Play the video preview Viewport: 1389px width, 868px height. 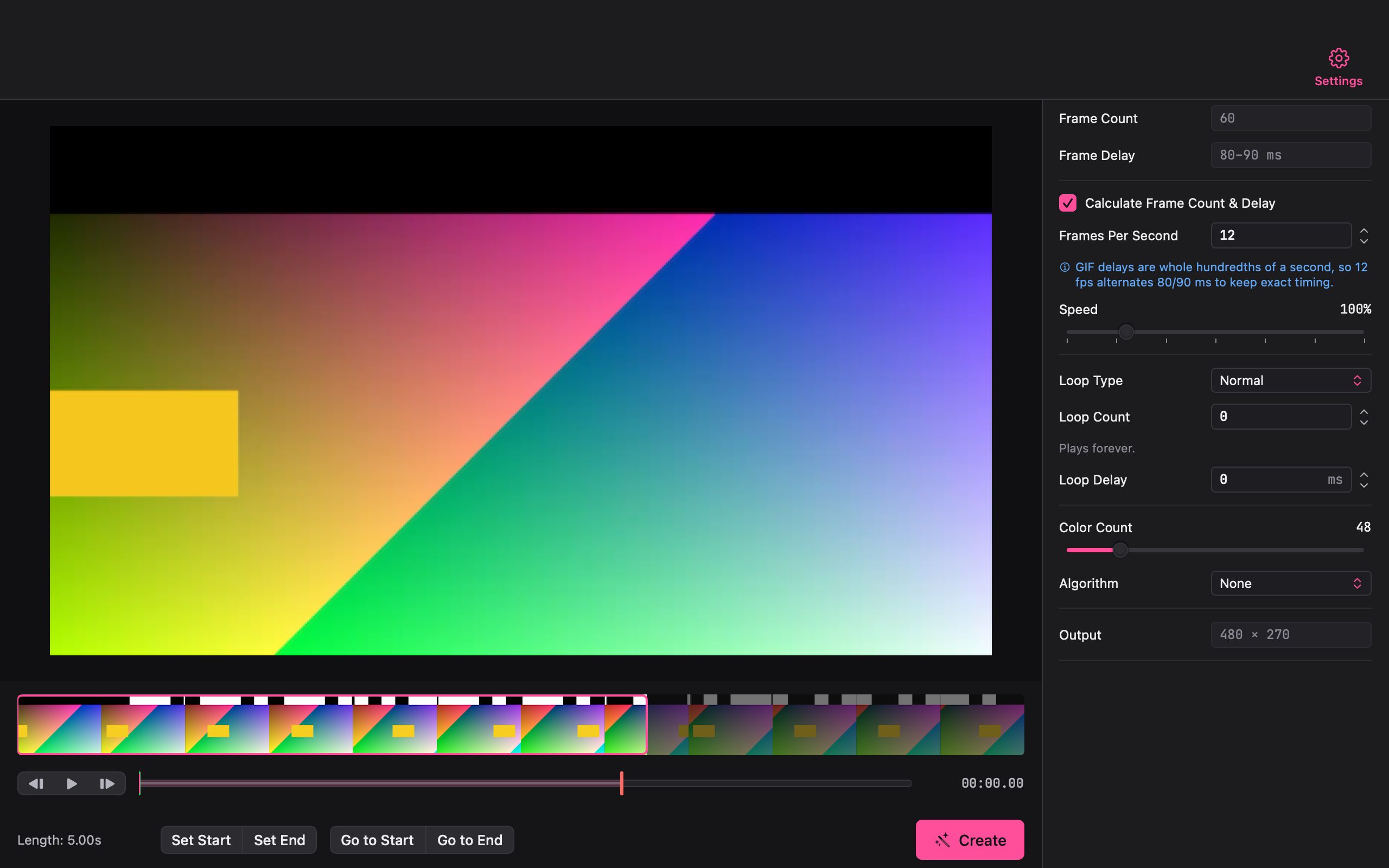click(72, 783)
